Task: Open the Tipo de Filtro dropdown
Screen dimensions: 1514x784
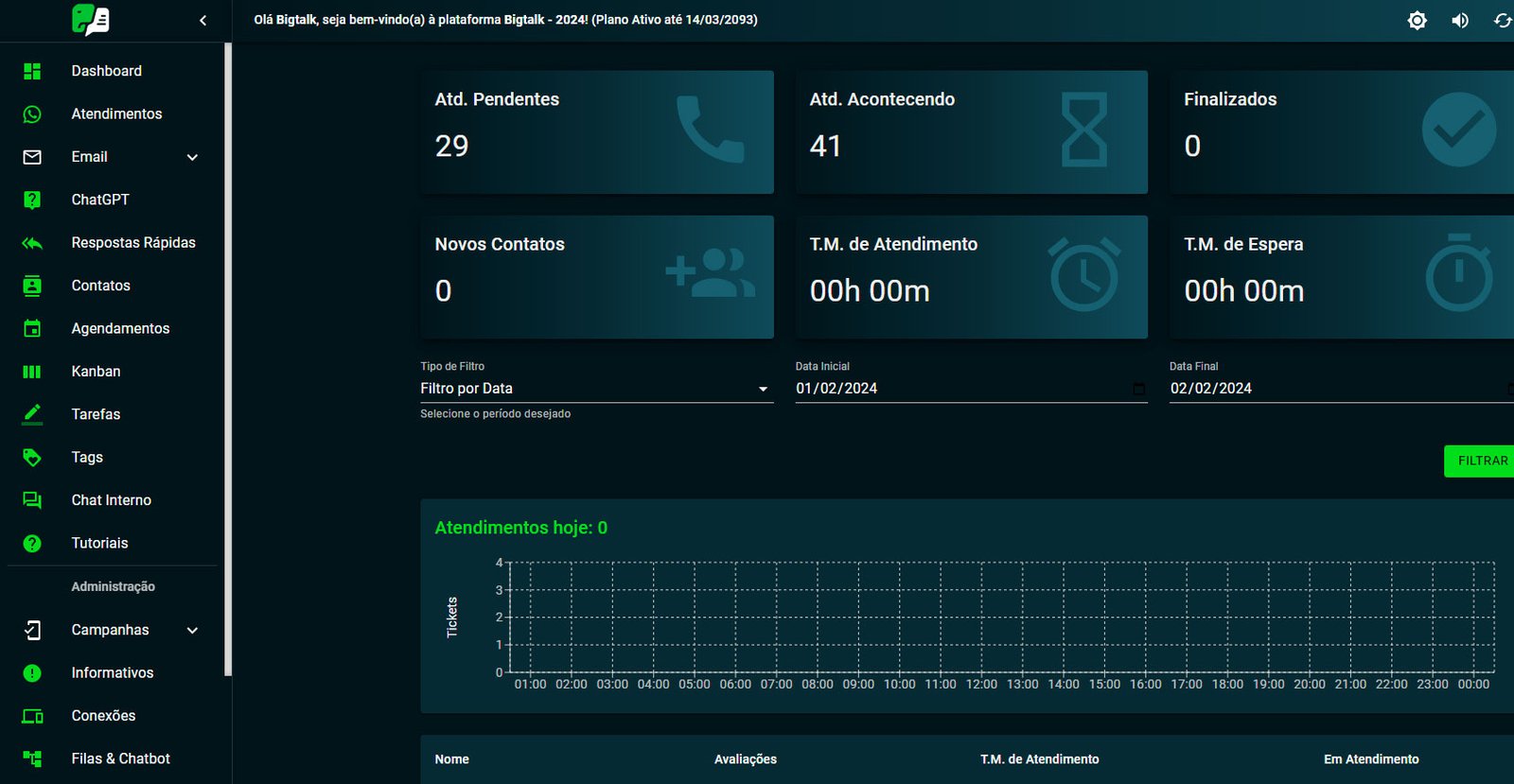Action: pos(596,389)
